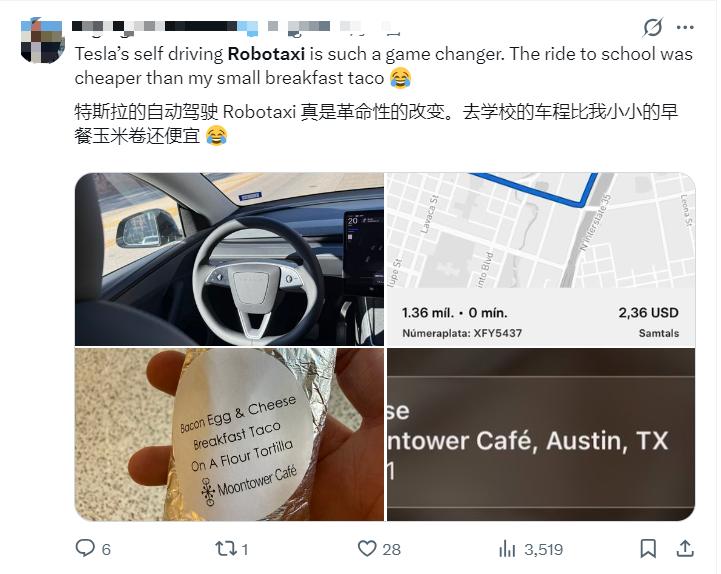
Task: View post analytics bar chart icon
Action: [x=507, y=548]
